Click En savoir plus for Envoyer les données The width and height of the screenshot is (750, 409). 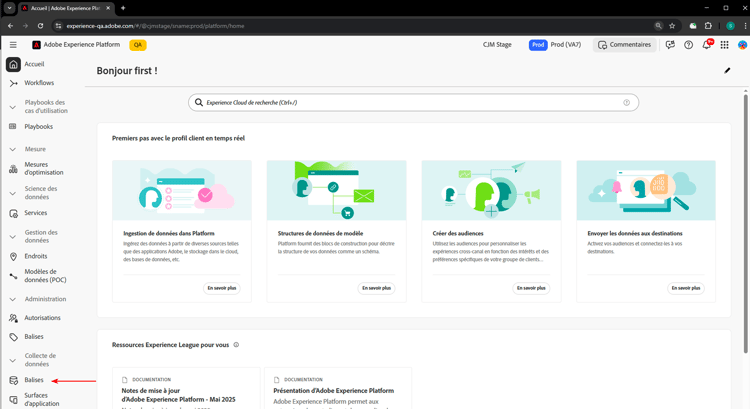(686, 288)
